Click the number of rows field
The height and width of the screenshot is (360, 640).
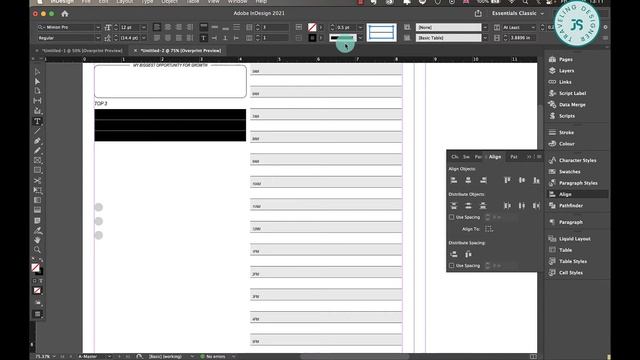point(274,27)
